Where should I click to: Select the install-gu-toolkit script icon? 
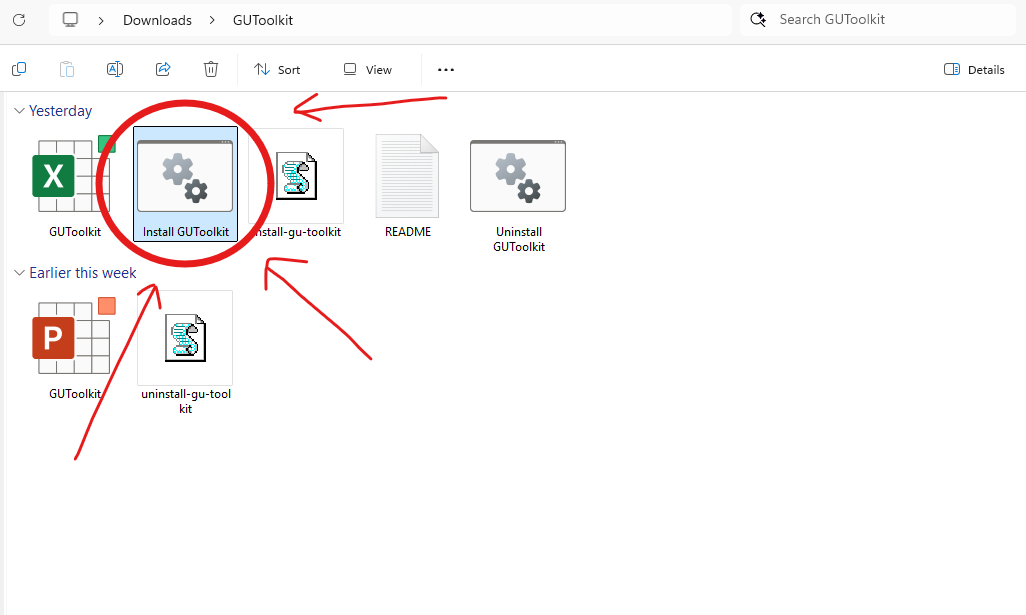point(296,175)
